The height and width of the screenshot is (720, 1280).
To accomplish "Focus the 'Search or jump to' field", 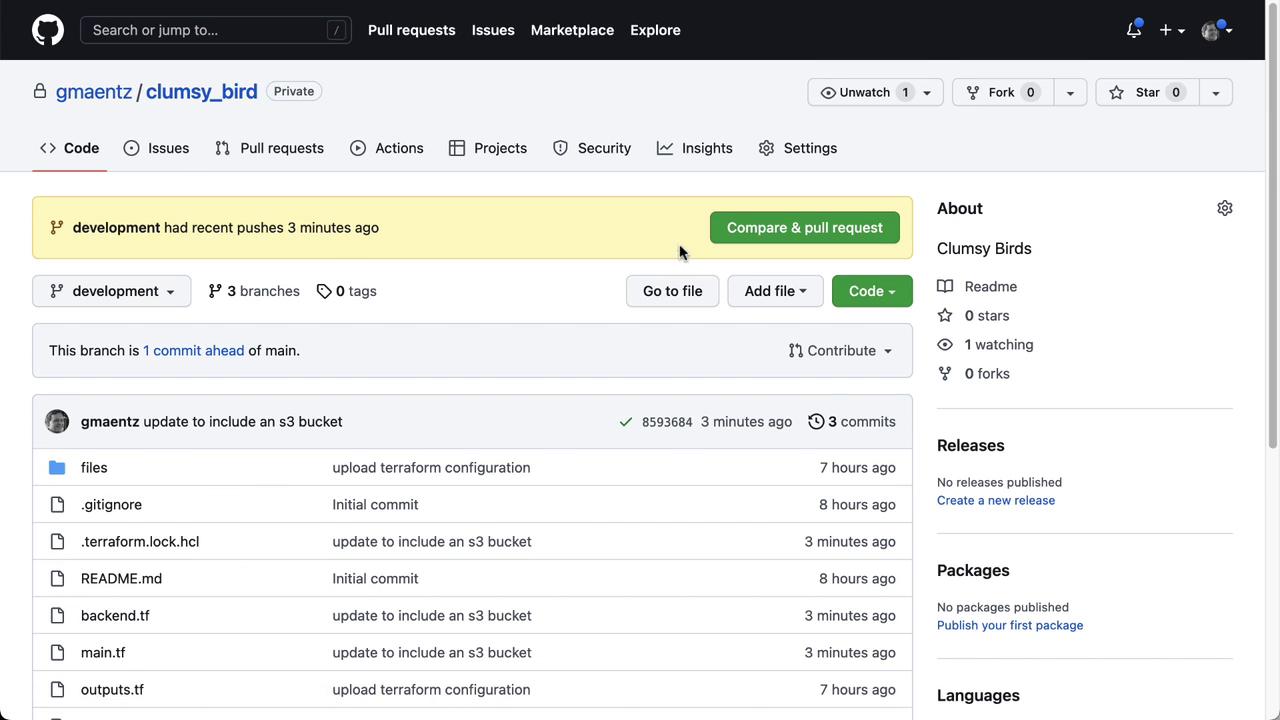I will (x=215, y=30).
